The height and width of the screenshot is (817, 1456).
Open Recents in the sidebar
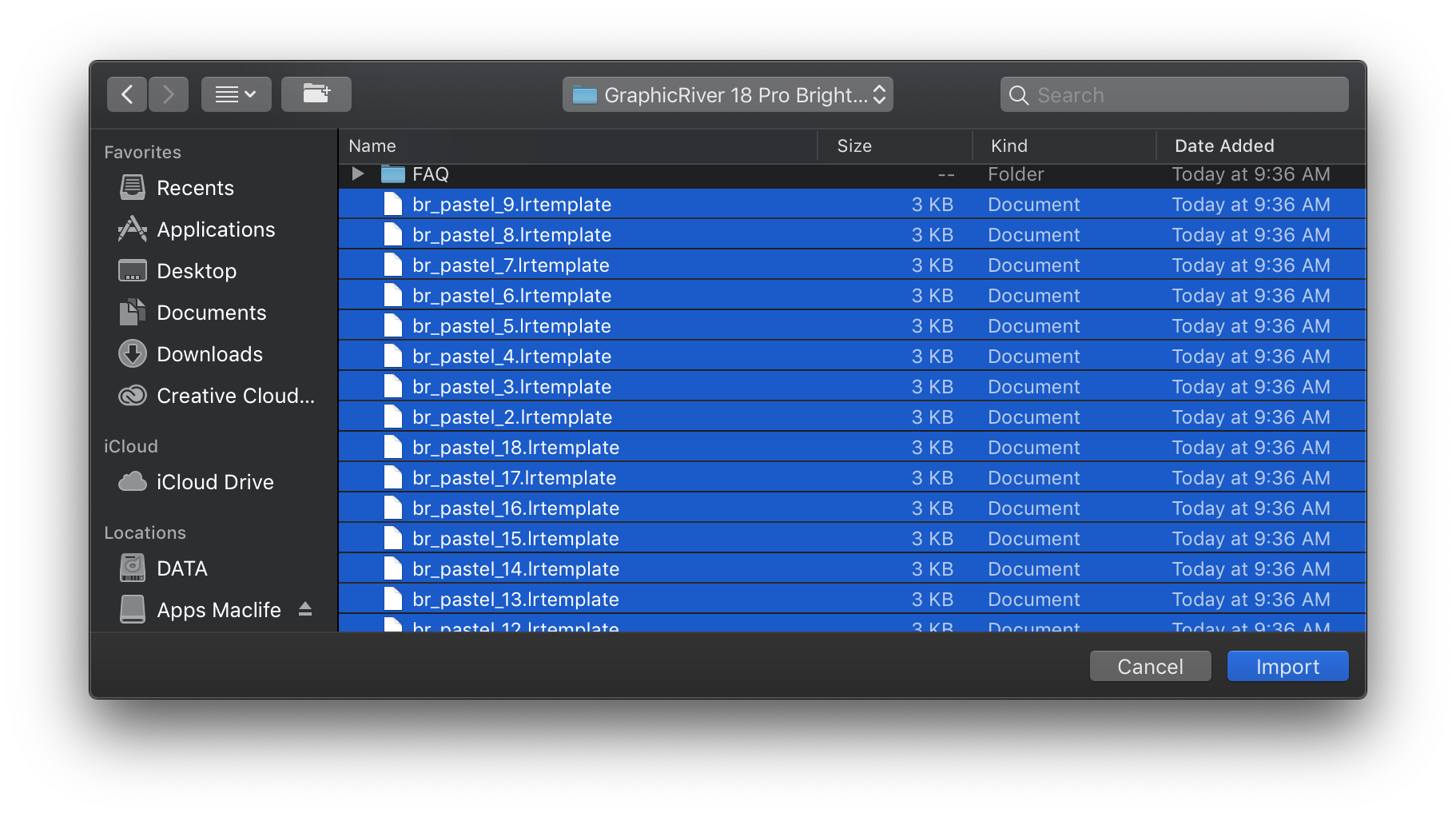tap(195, 188)
